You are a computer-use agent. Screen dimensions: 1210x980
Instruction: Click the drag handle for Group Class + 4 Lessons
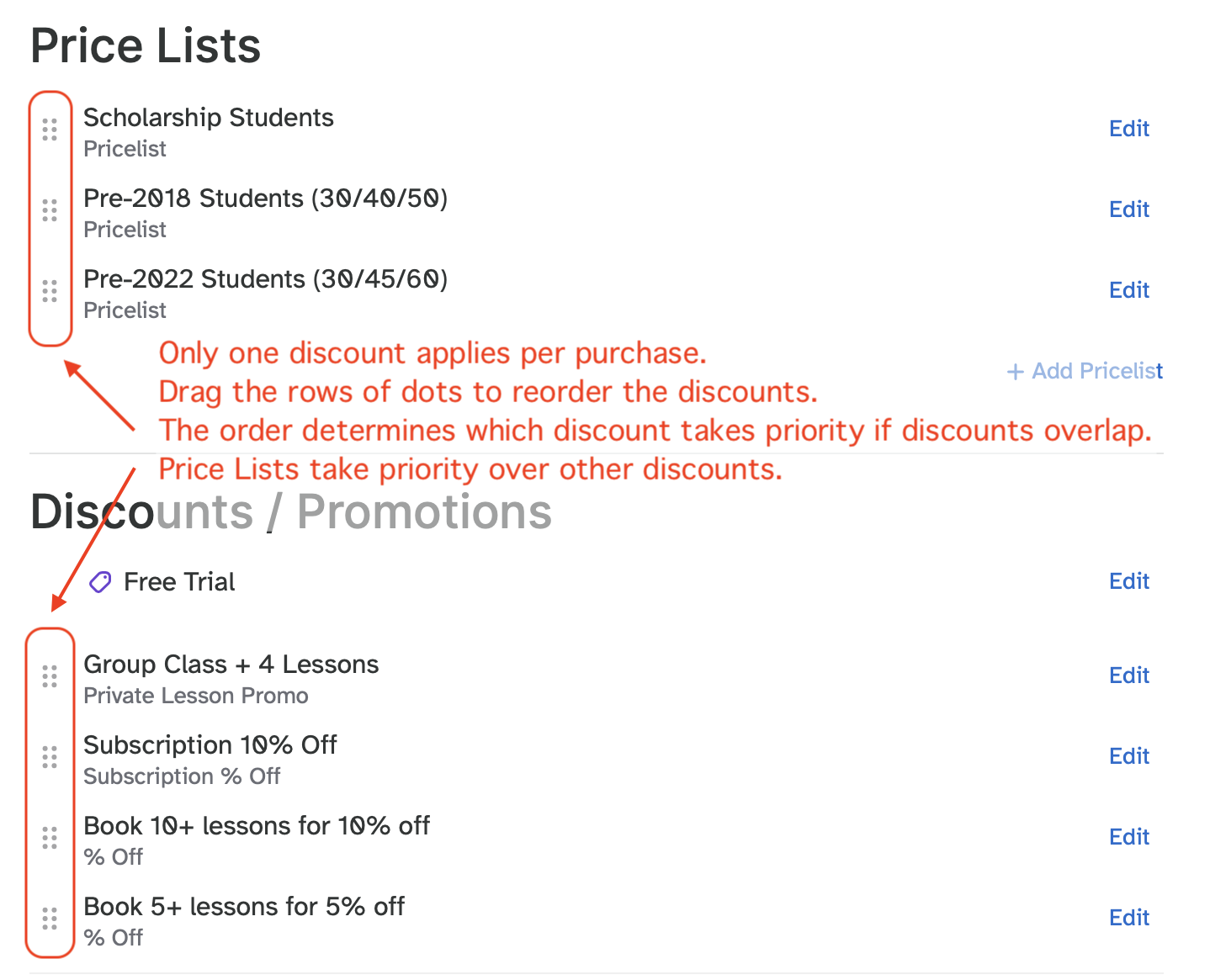(x=50, y=675)
